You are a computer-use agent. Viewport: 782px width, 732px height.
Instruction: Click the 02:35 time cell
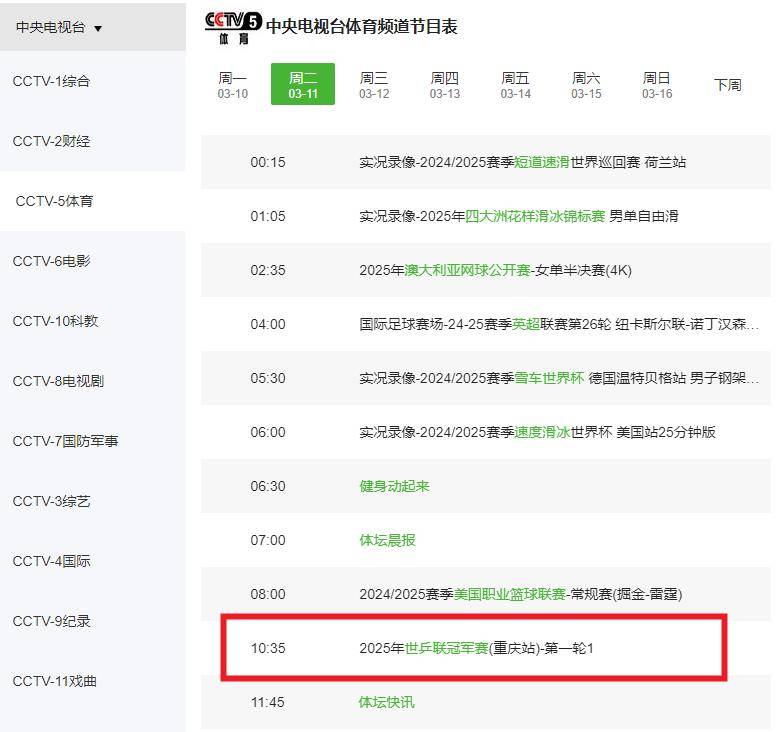point(268,270)
